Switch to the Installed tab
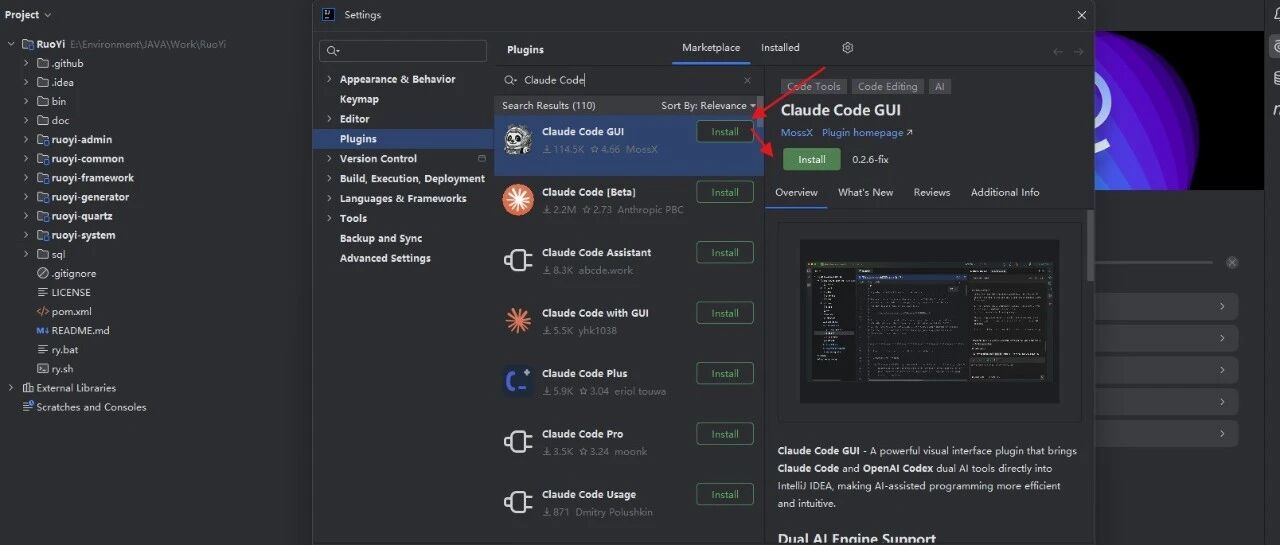Screen dimensions: 1280x545 780,47
